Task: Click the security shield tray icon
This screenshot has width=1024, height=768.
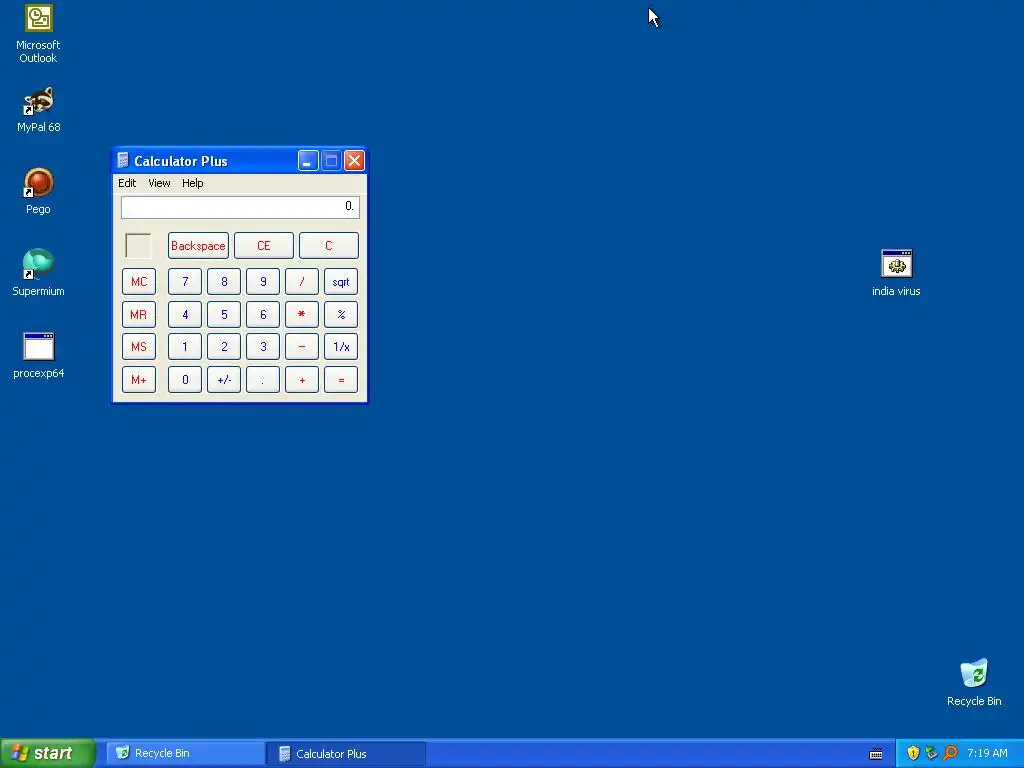Action: [913, 753]
